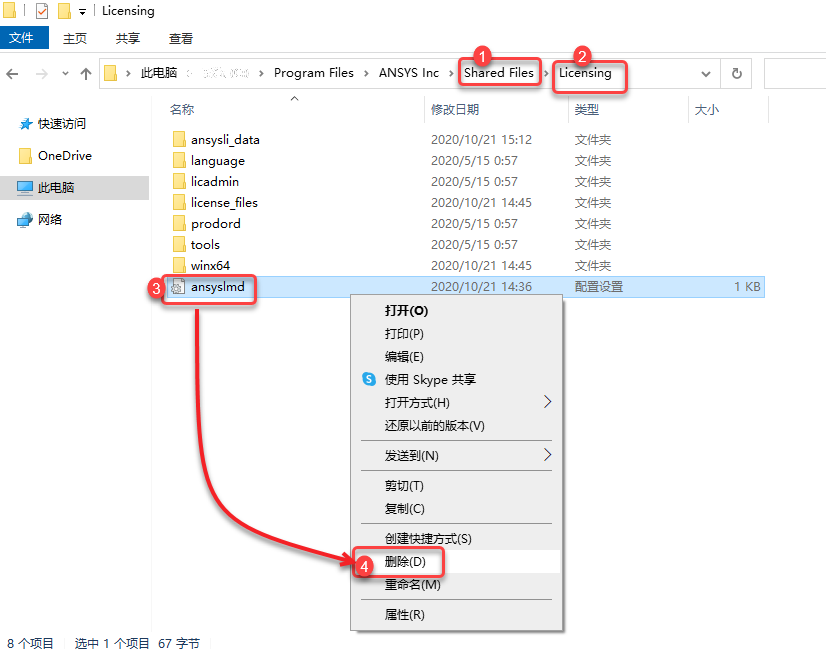
Task: Sort by 大小 column header
Action: click(x=706, y=110)
